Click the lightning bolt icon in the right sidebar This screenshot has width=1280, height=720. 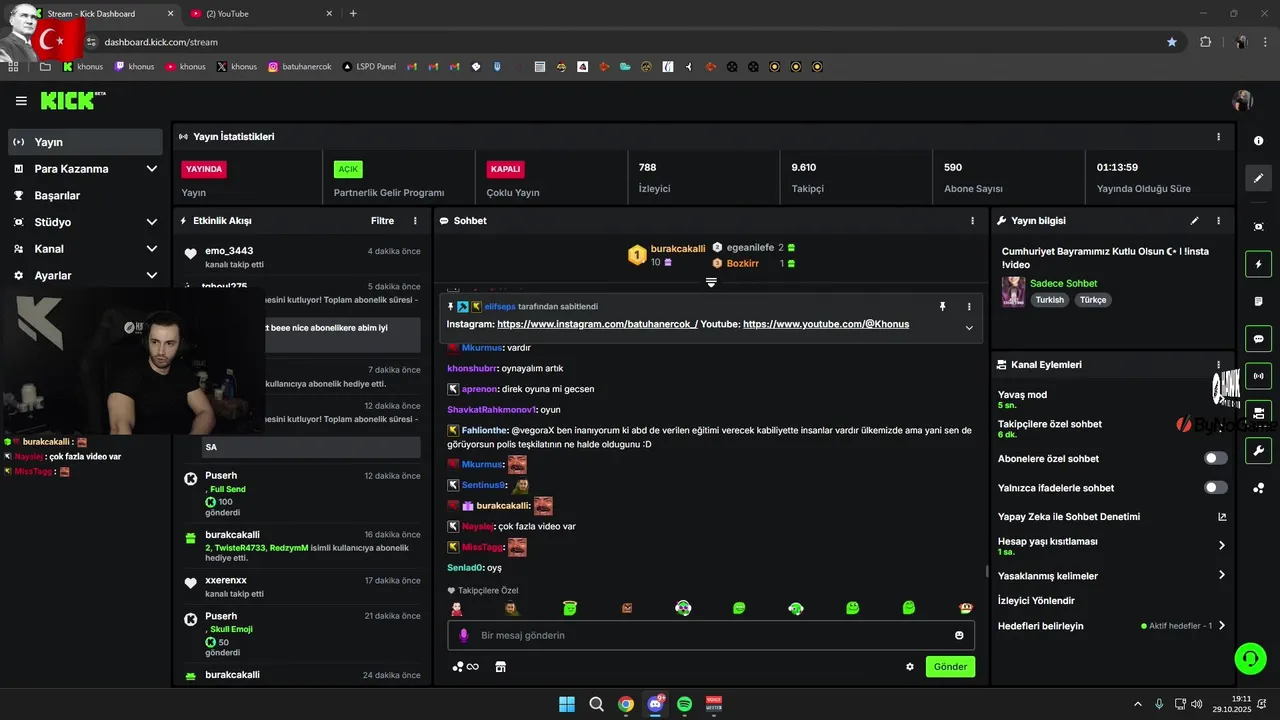coord(1258,264)
